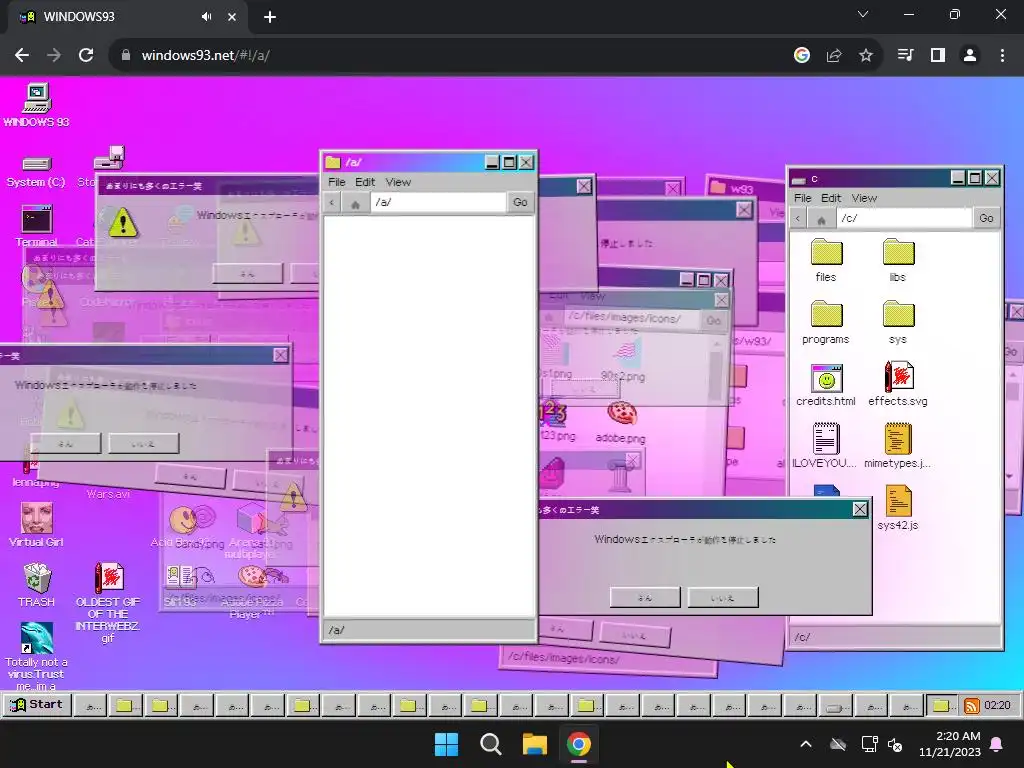Open the Chrome media controls icon
The width and height of the screenshot is (1024, 768).
pos(905,56)
